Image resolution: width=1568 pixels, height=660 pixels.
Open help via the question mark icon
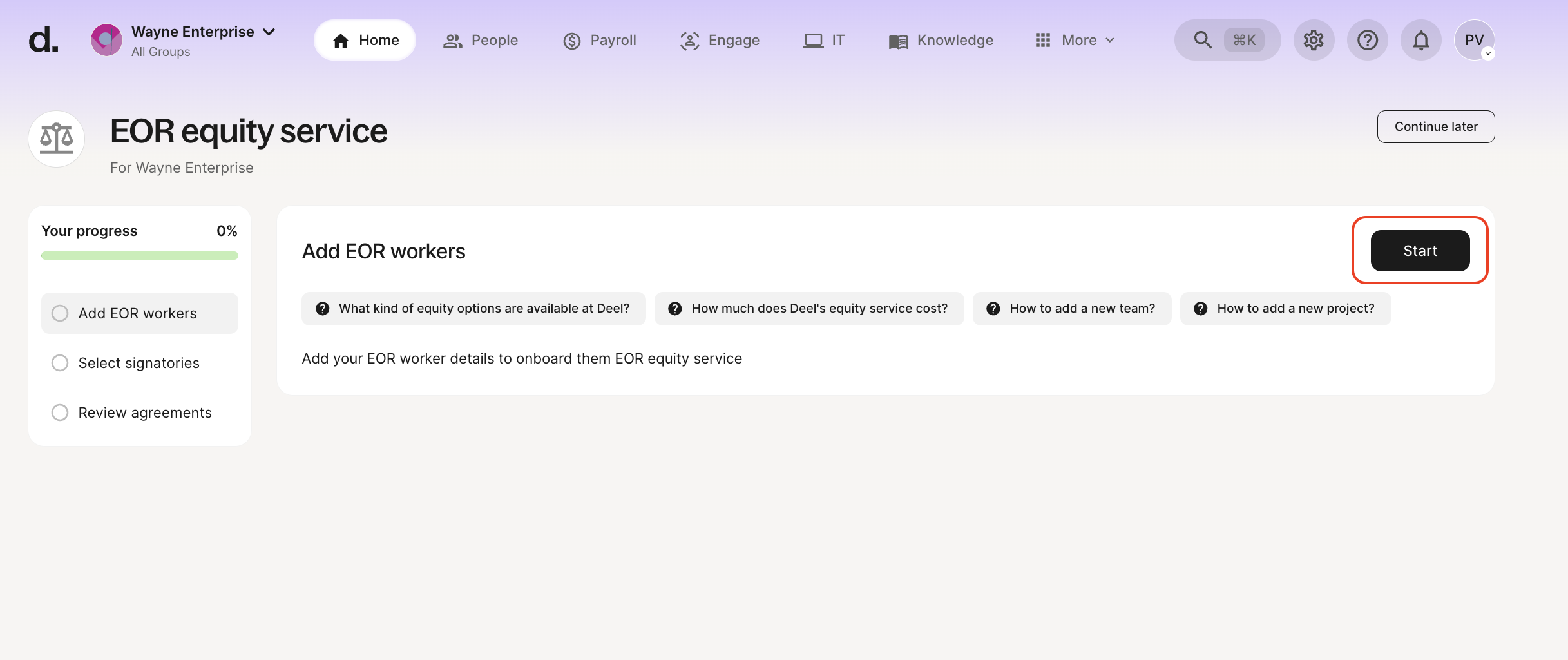pos(1367,40)
